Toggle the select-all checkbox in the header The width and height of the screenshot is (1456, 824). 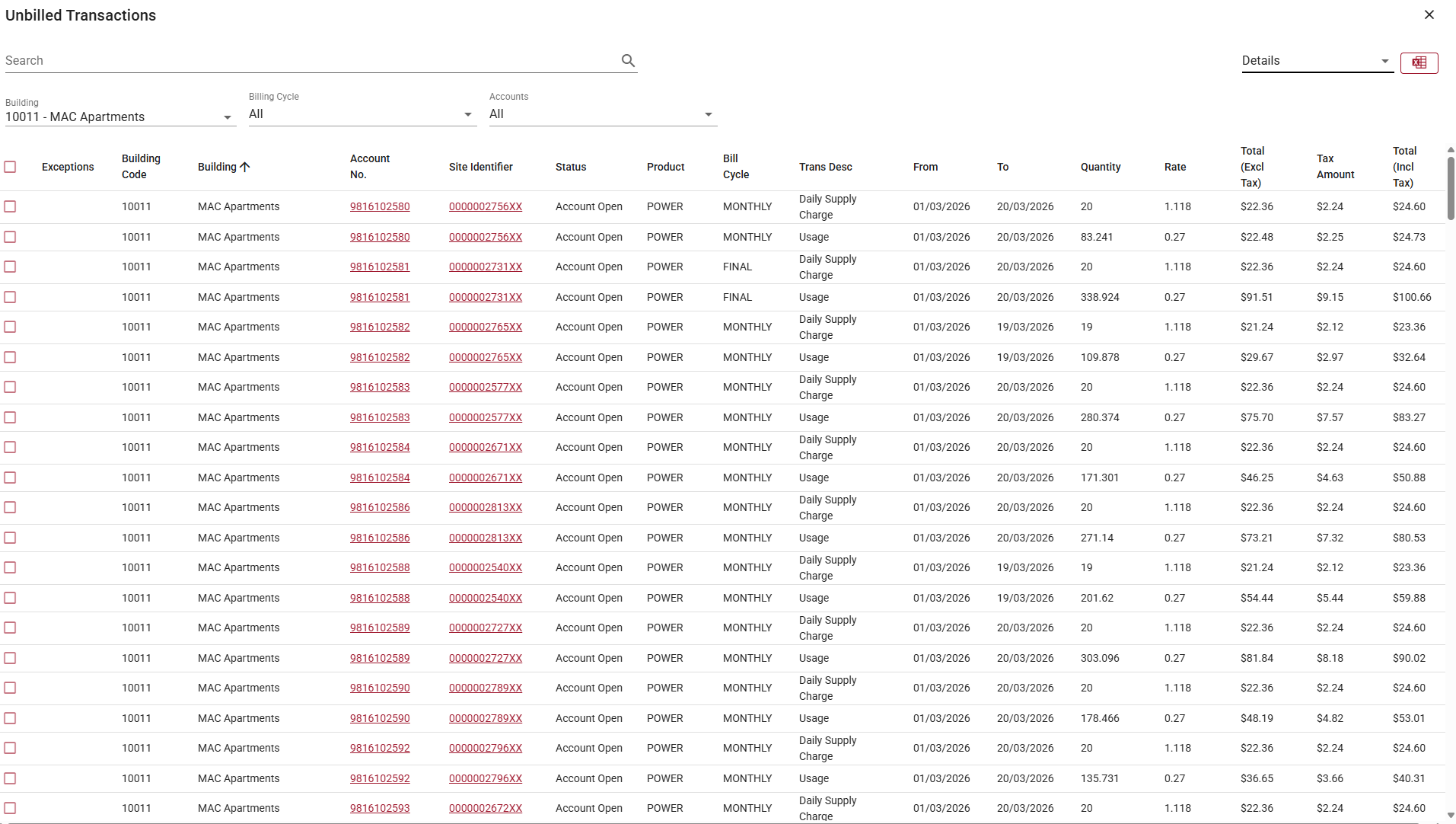point(10,167)
